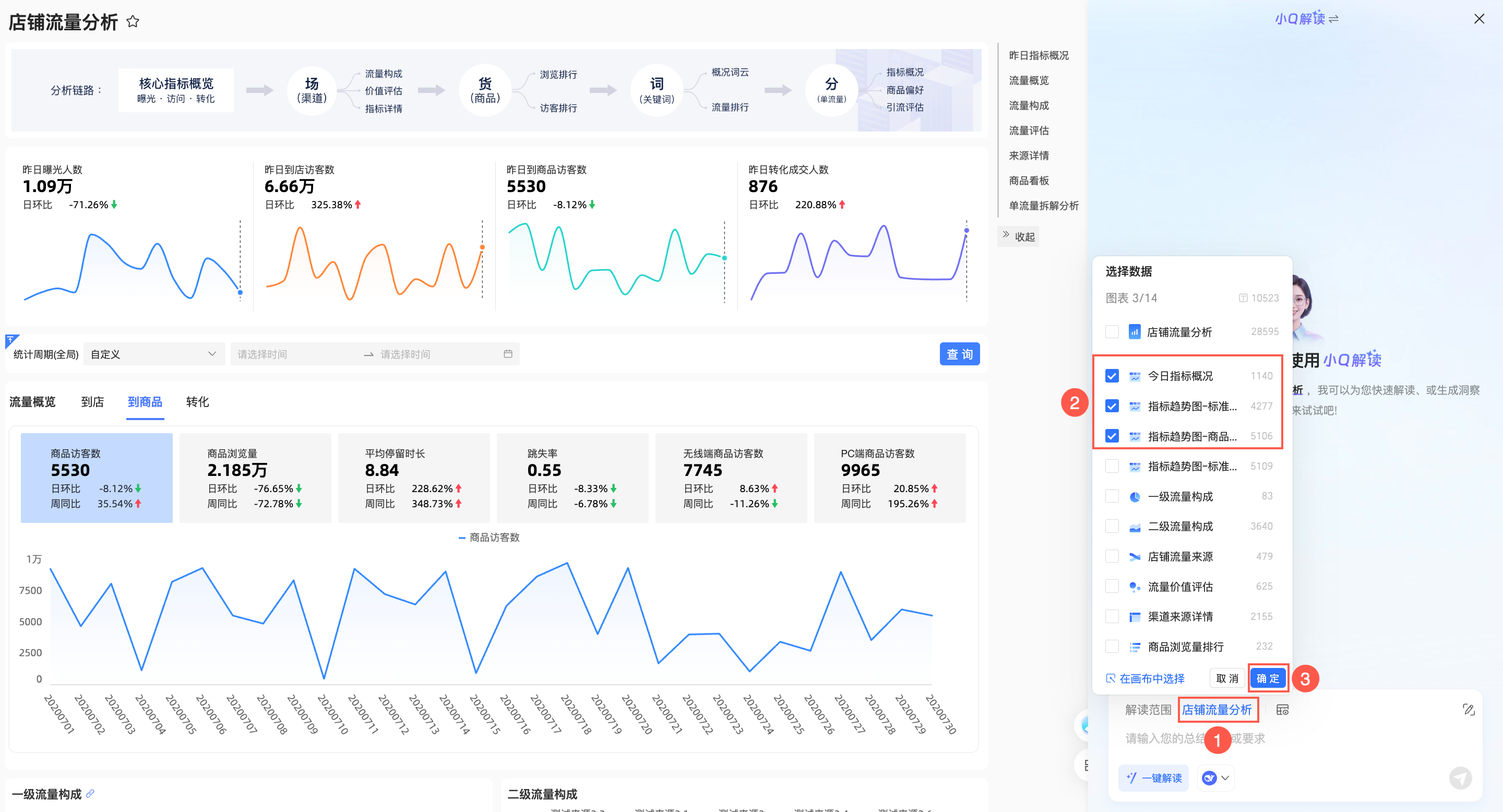Select the PC端商品访客数 9965 card
Screen dimensions: 1503x812
pos(890,477)
